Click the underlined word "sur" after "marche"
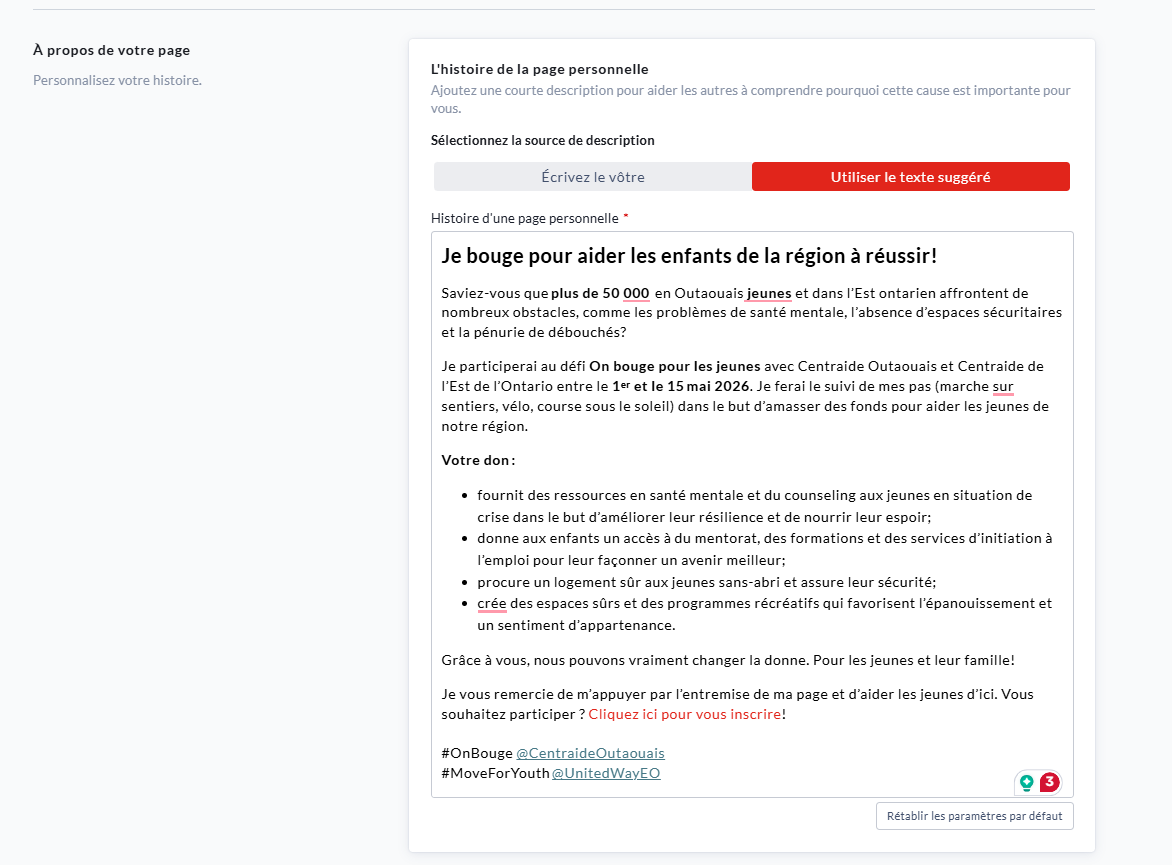This screenshot has width=1172, height=865. [x=1003, y=386]
